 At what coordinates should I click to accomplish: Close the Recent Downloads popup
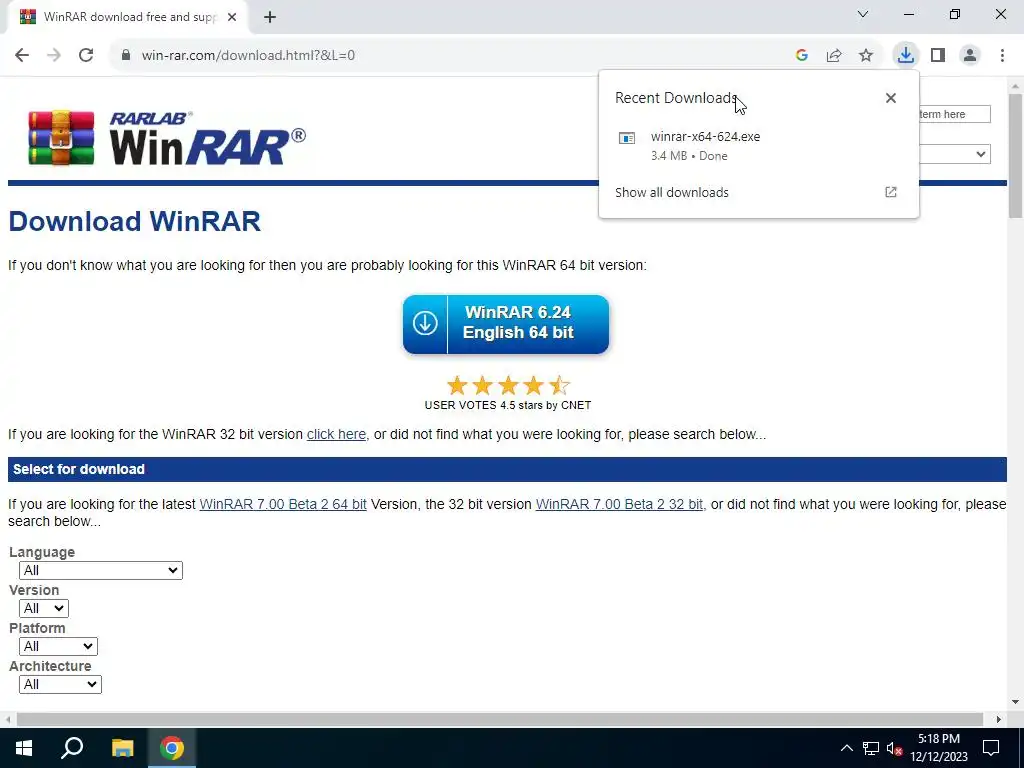pyautogui.click(x=891, y=98)
